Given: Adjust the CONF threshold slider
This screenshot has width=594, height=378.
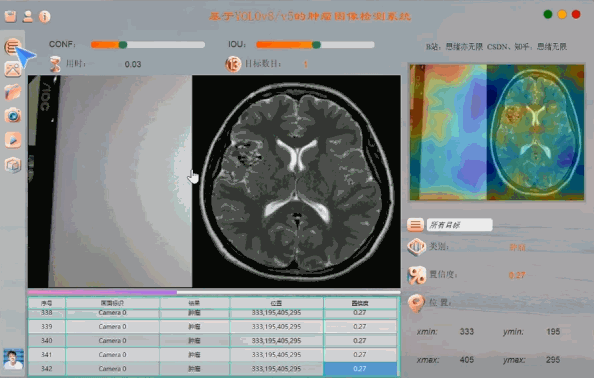Looking at the screenshot, I should pyautogui.click(x=148, y=45).
